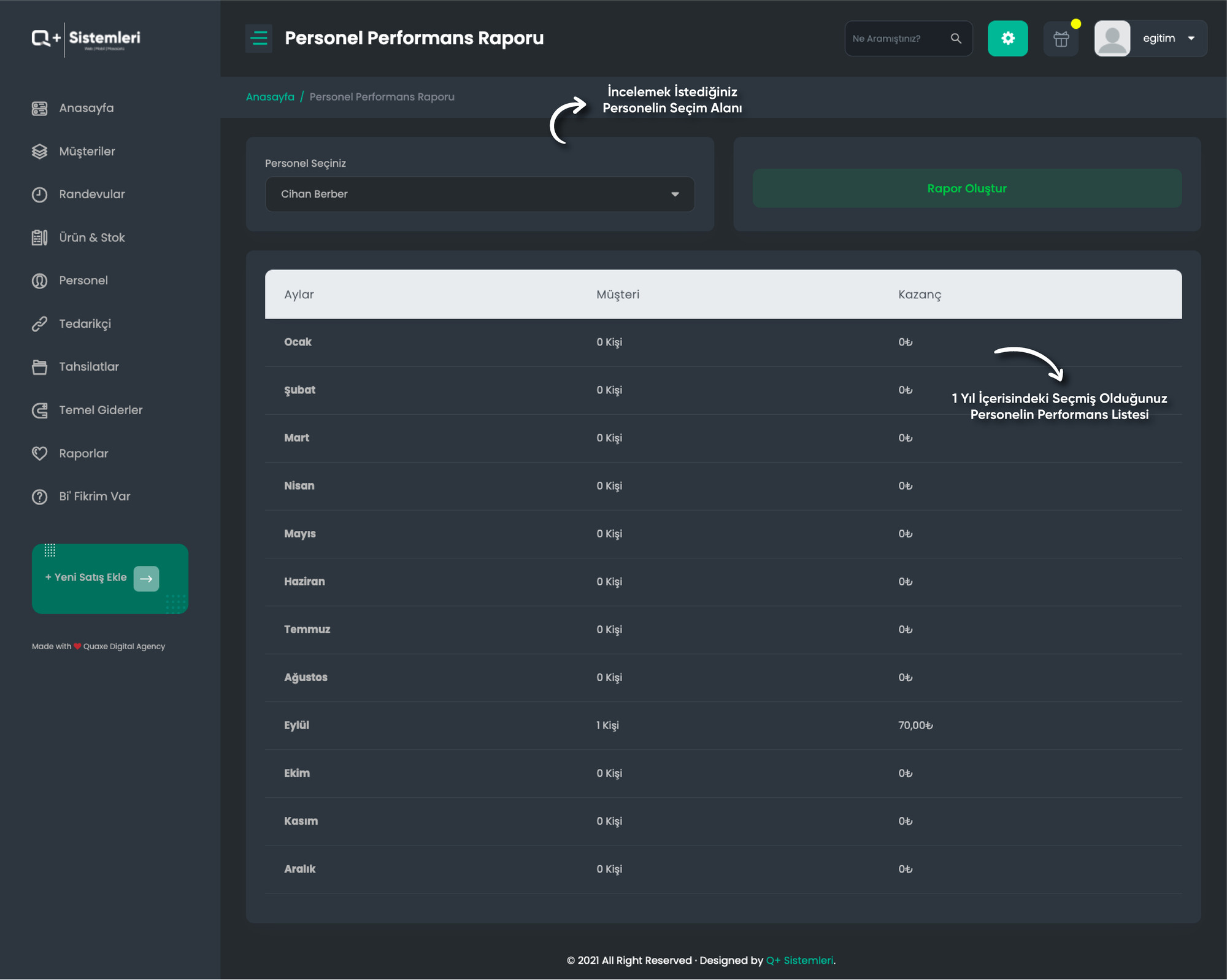Click the + Yeni Satış Ekle button
The image size is (1227, 980).
pyautogui.click(x=110, y=579)
